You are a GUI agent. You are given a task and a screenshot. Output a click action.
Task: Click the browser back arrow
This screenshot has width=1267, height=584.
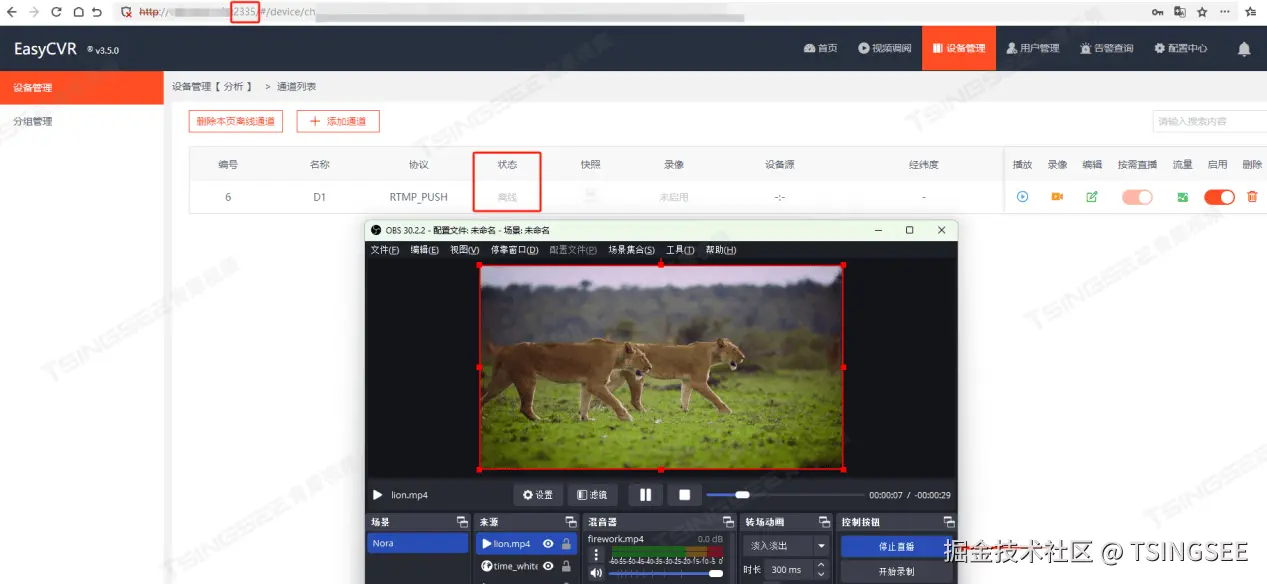tap(12, 12)
